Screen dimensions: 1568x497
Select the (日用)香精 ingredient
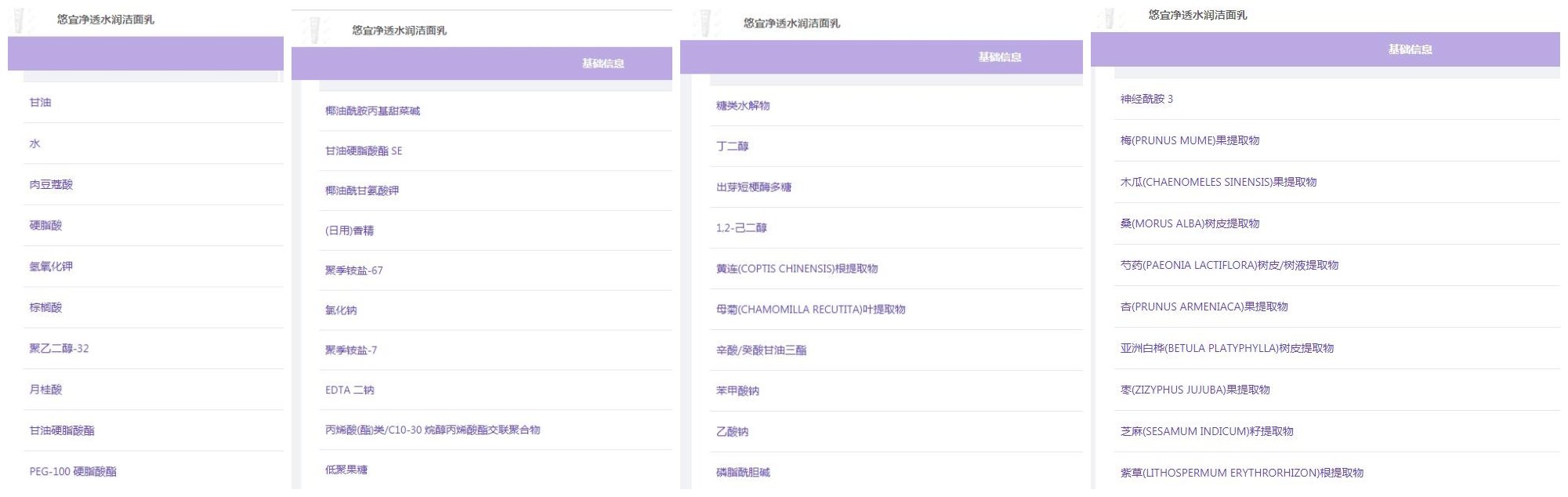click(349, 230)
